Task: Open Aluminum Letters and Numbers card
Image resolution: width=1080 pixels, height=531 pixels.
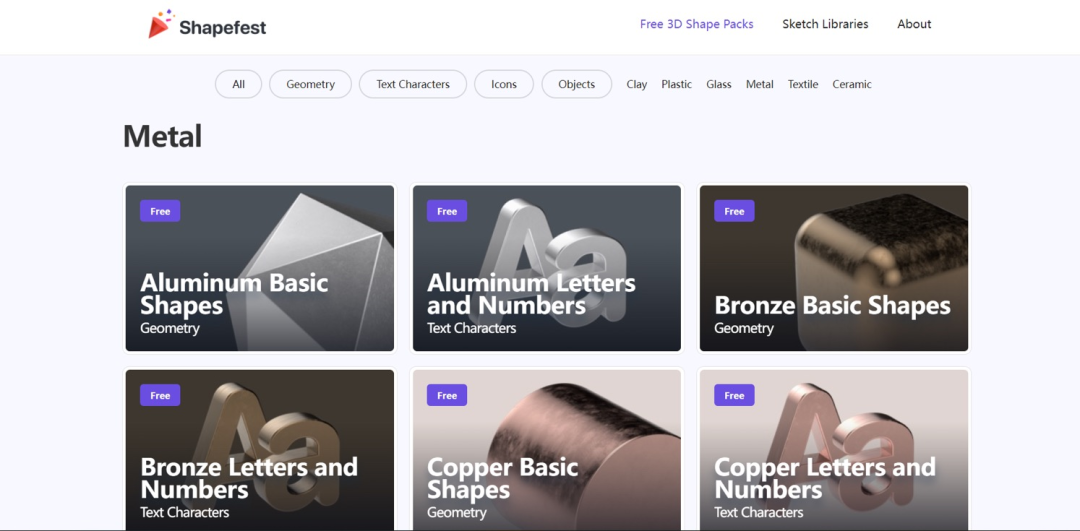Action: coord(547,268)
